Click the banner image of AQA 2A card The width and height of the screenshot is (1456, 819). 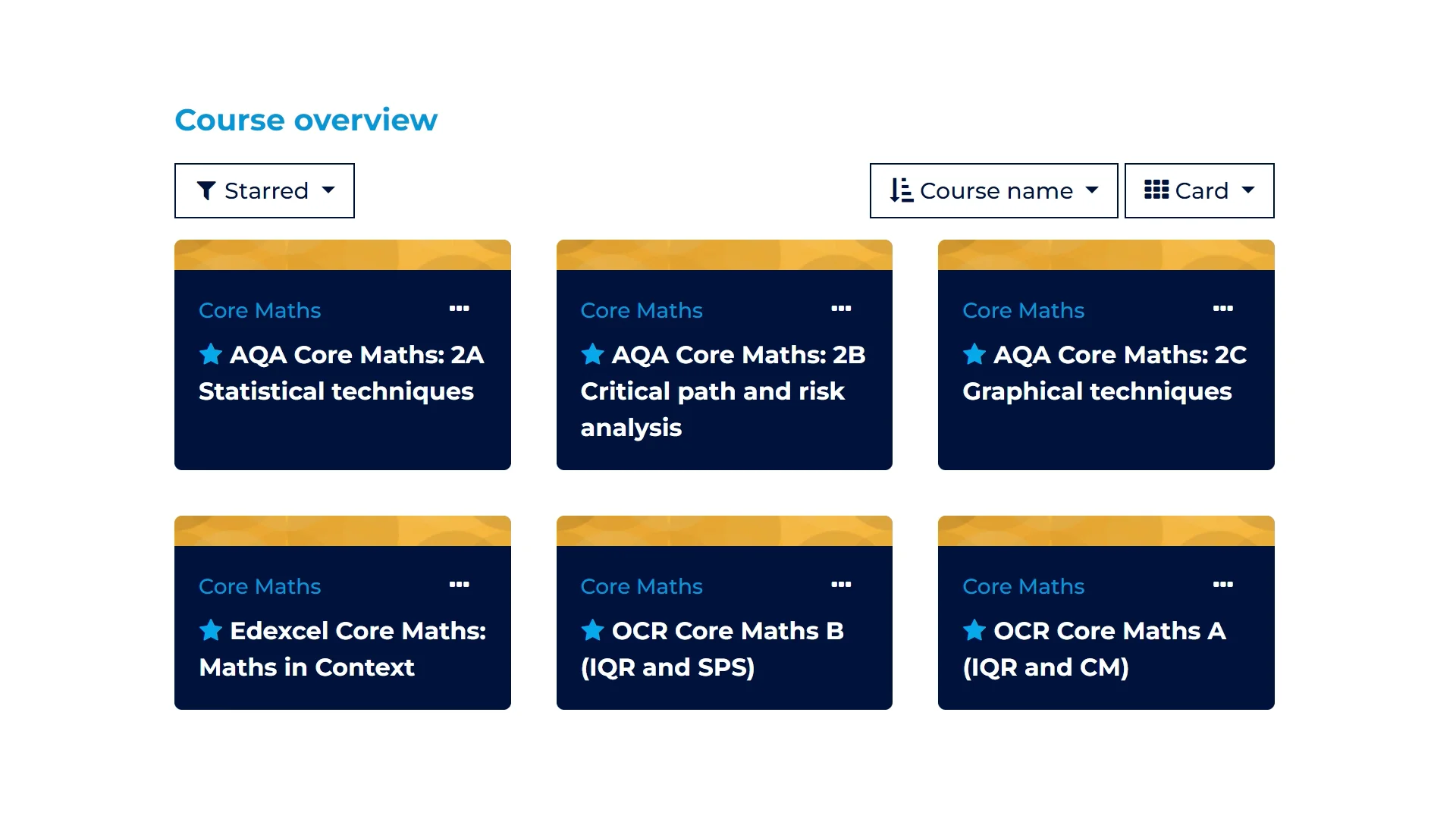(343, 255)
